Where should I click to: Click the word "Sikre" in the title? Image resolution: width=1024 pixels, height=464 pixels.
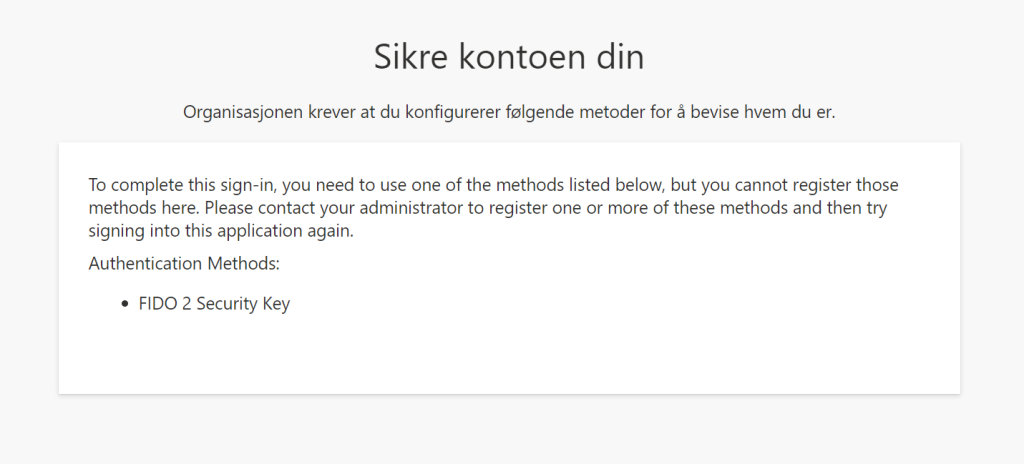pos(411,57)
